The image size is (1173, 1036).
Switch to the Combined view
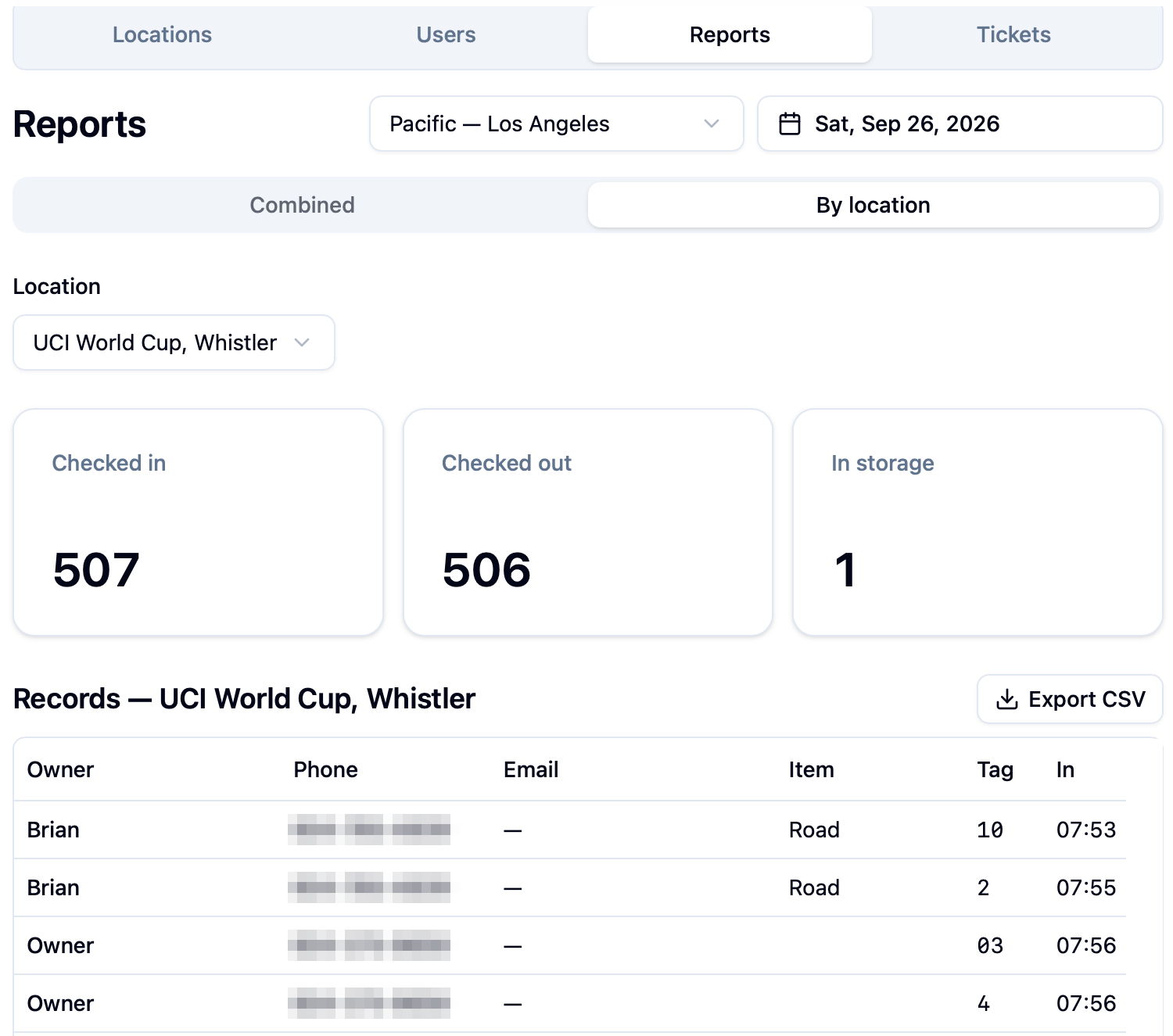pos(302,205)
